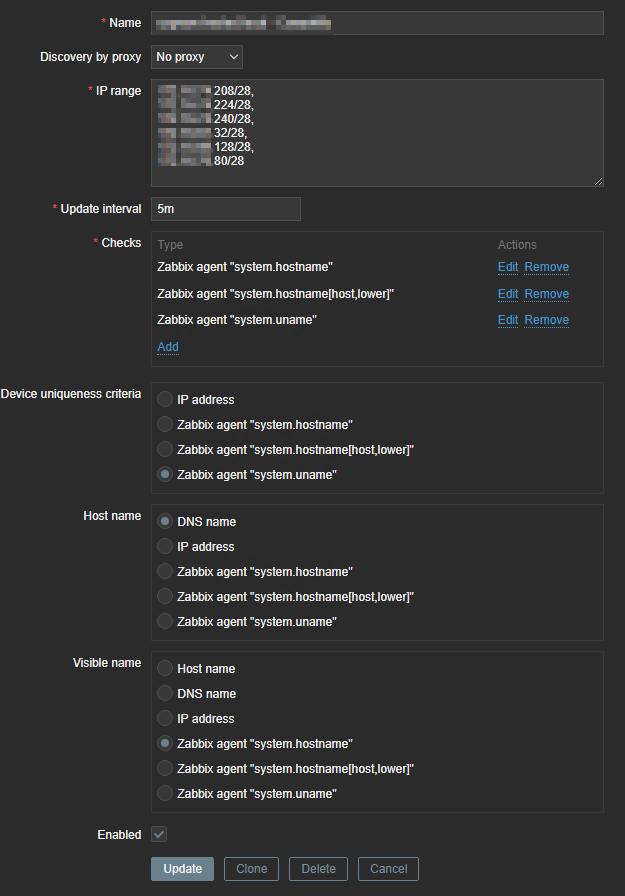Viewport: 625px width, 896px height.
Task: Select IP address as device uniqueness criteria
Action: click(x=165, y=399)
